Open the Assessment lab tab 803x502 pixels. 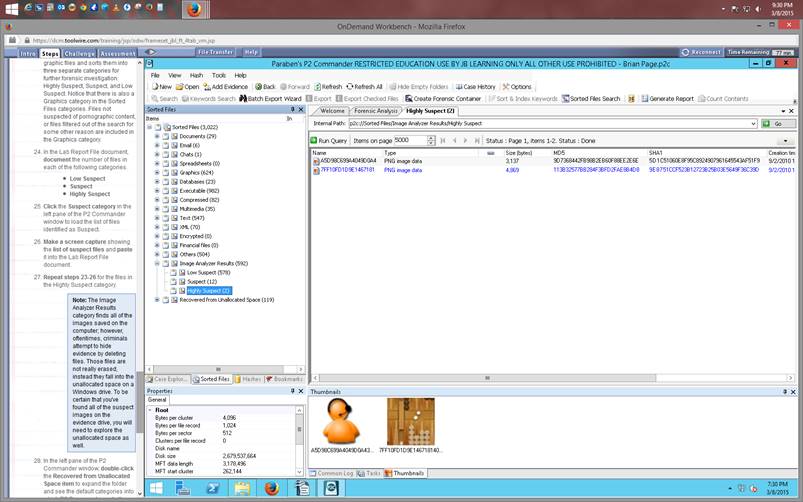(x=118, y=53)
